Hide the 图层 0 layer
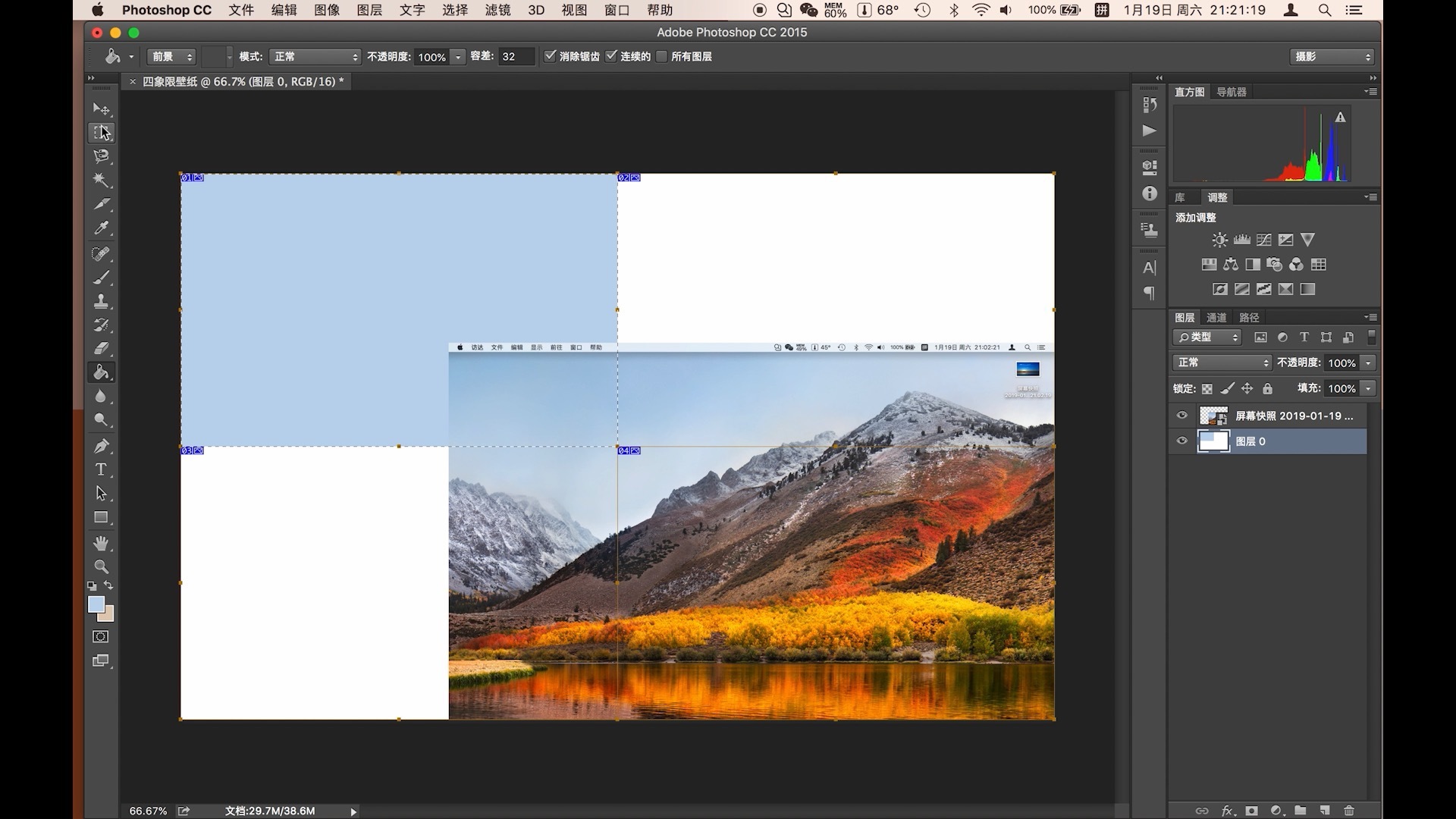The width and height of the screenshot is (1456, 819). [1181, 441]
